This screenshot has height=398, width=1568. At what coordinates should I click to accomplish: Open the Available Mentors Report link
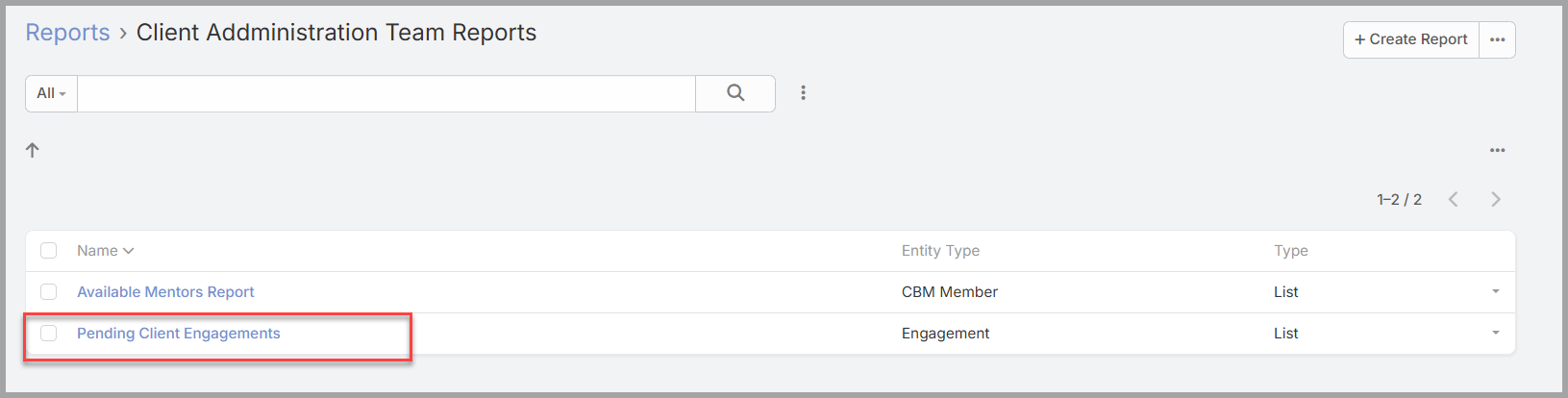point(165,292)
